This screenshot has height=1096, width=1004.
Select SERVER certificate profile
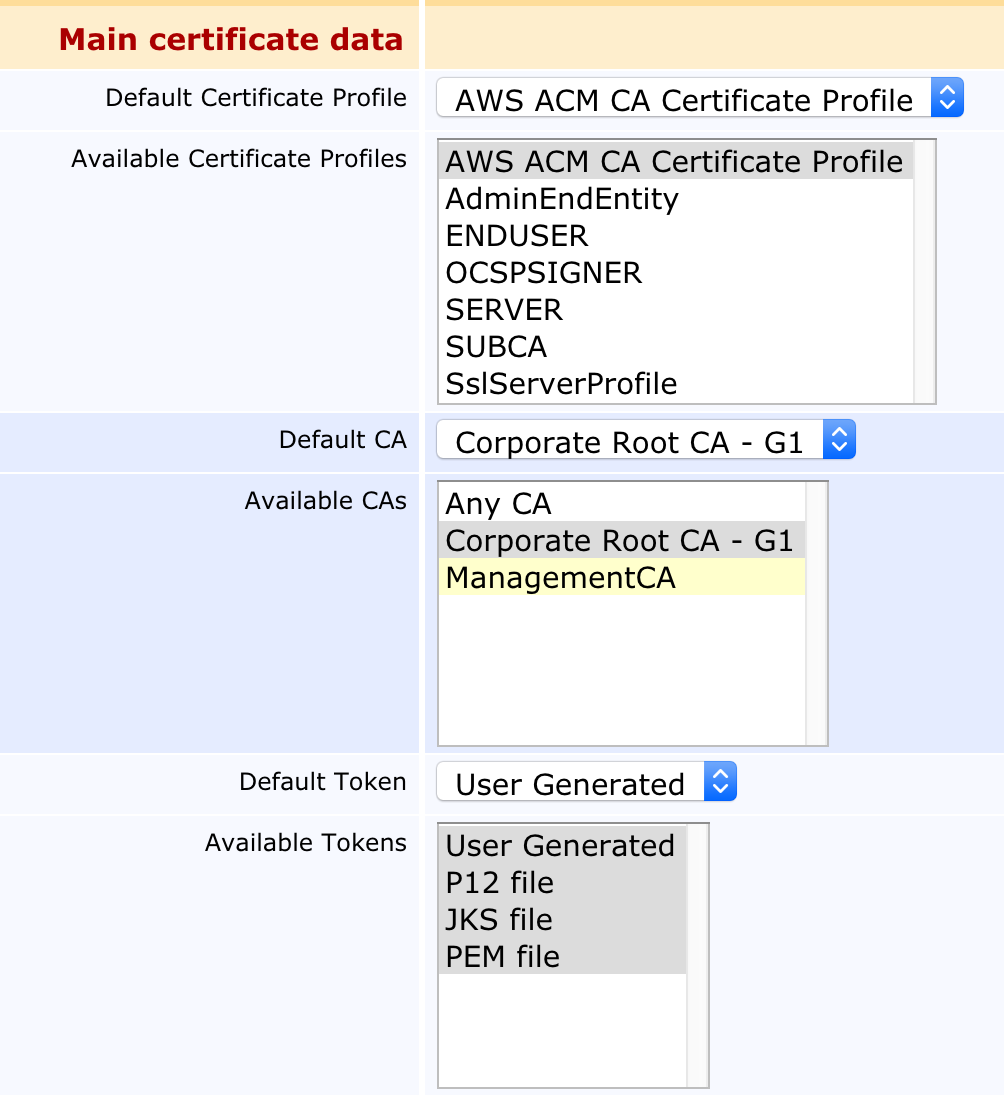point(504,310)
